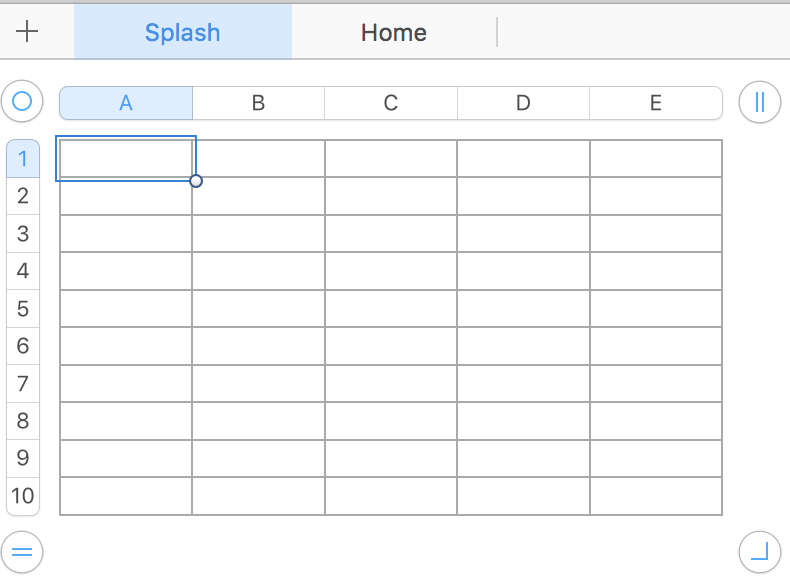Select row 8 header

click(23, 421)
